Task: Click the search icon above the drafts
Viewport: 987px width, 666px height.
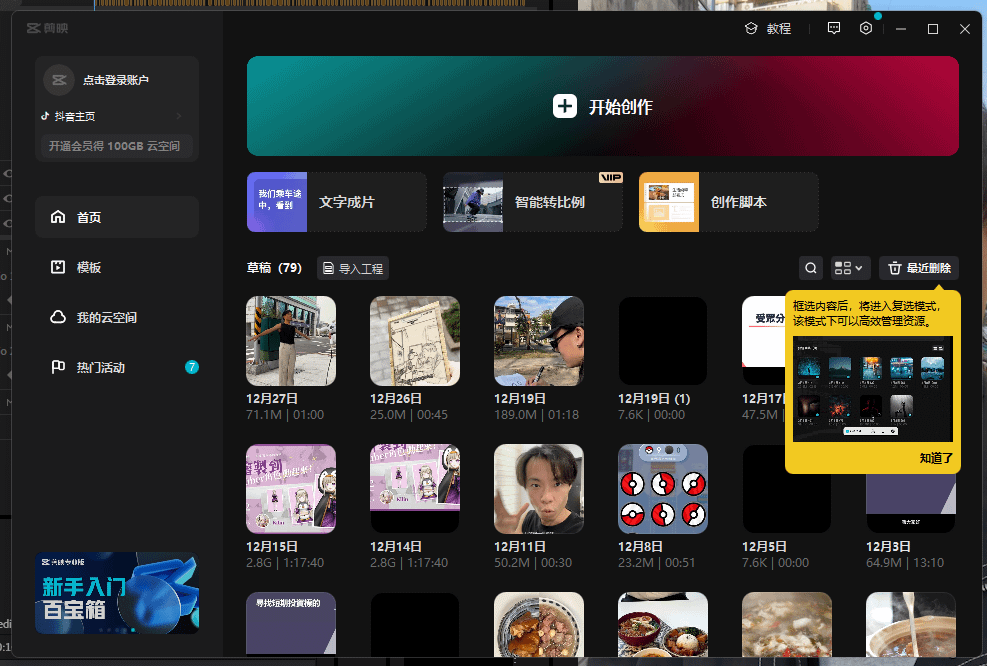Action: (811, 268)
